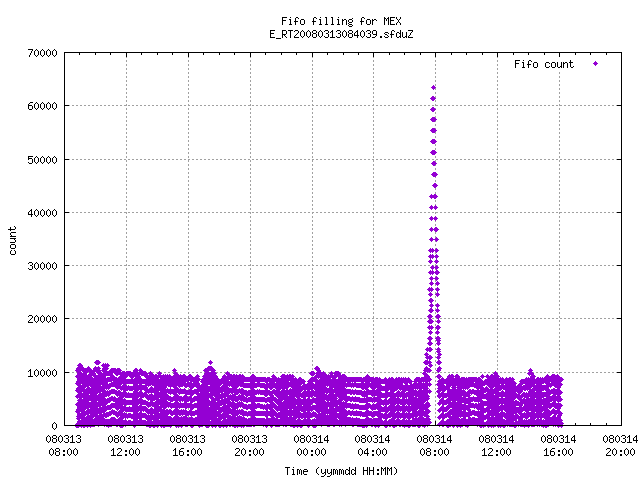This screenshot has width=640, height=480.
Task: Click the chart title 'Fifo filling for MEX'
Action: click(x=341, y=21)
